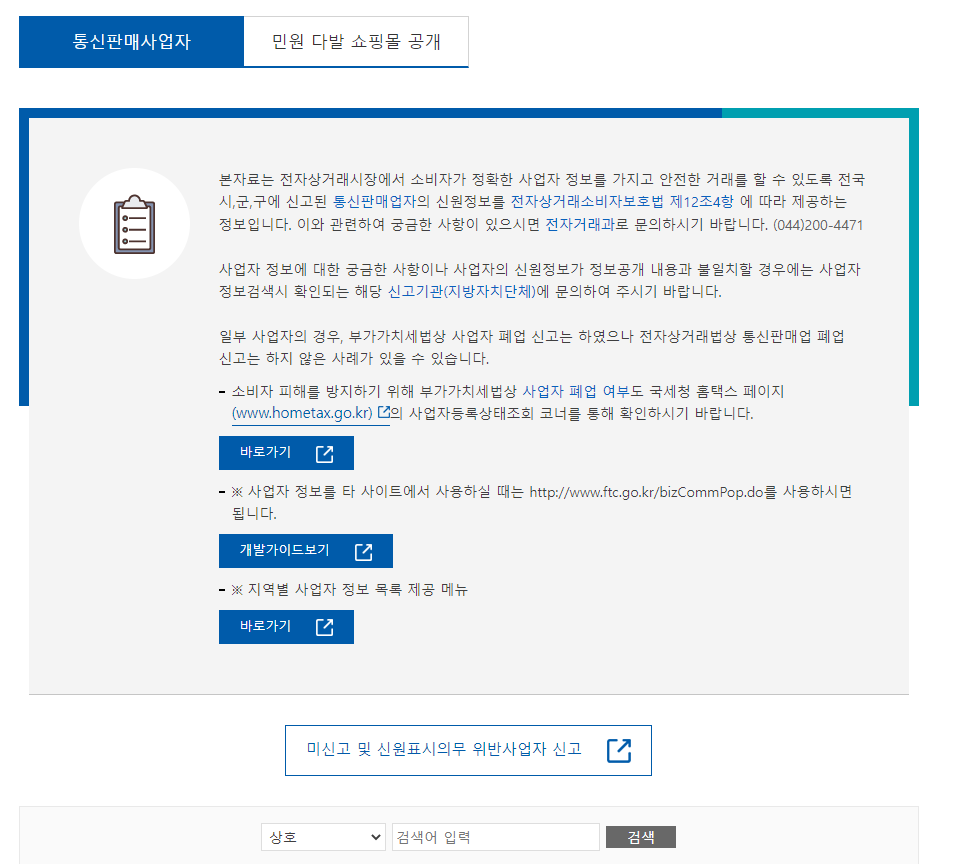
Task: Click the 전자거래과 link
Action: tap(580, 225)
